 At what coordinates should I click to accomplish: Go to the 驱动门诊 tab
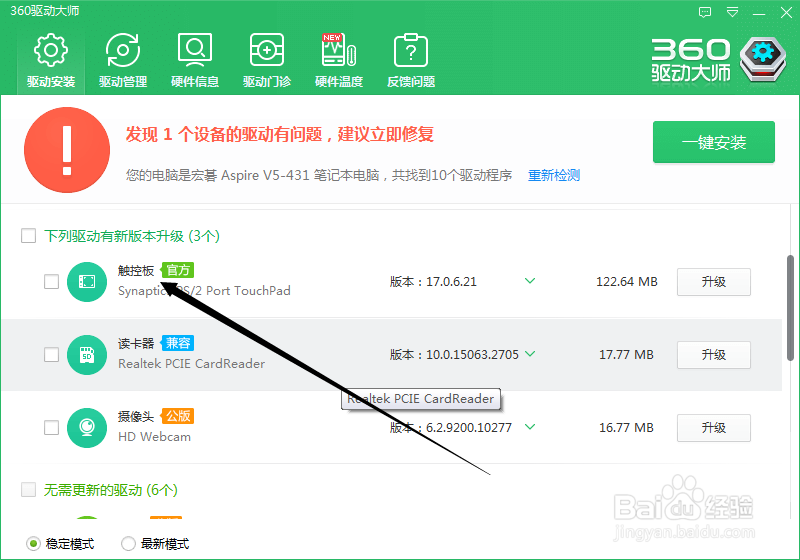[x=267, y=61]
